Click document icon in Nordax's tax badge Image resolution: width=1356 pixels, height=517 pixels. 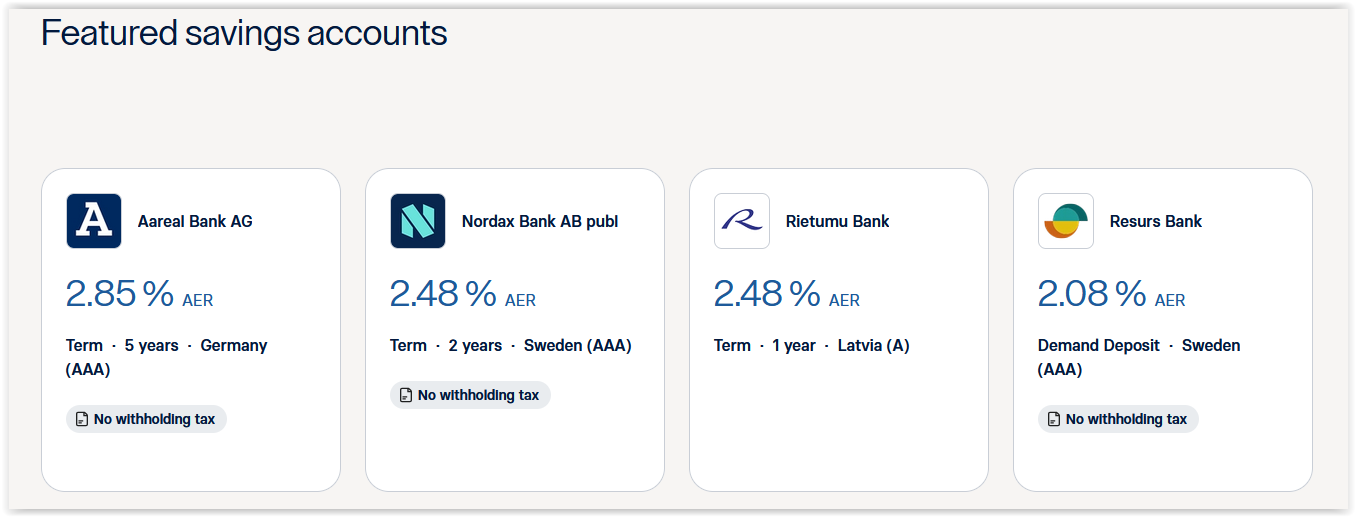(406, 396)
